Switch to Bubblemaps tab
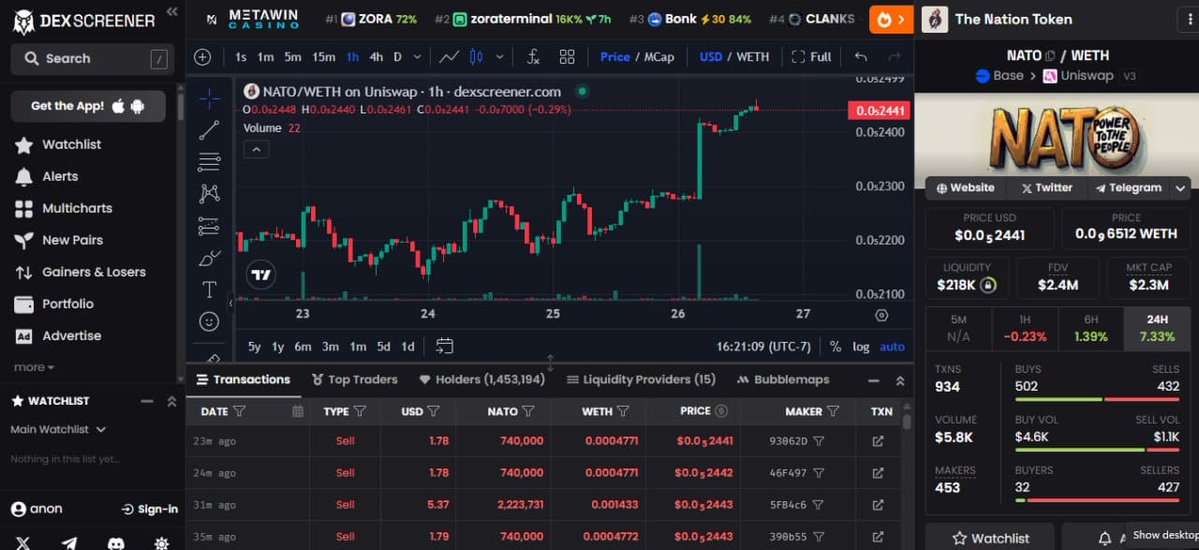The image size is (1199, 550). pos(782,379)
